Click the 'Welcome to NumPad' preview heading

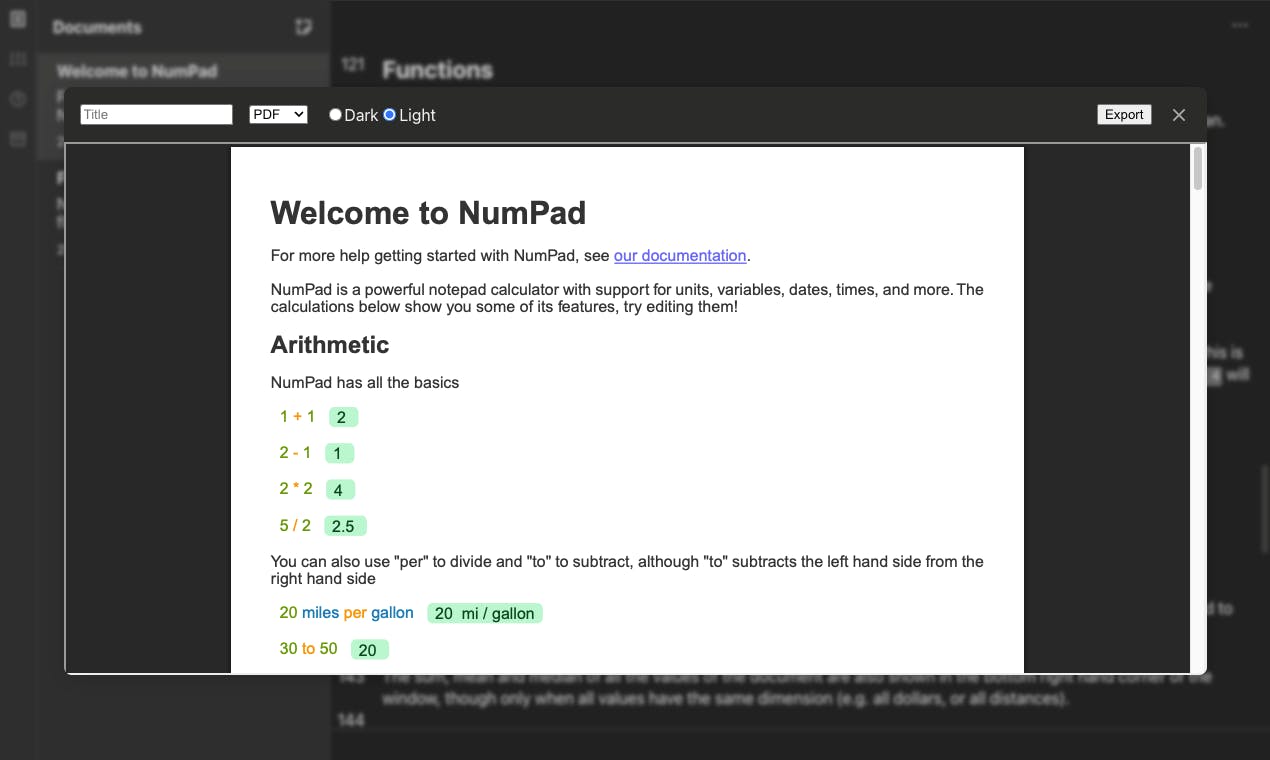click(x=428, y=213)
